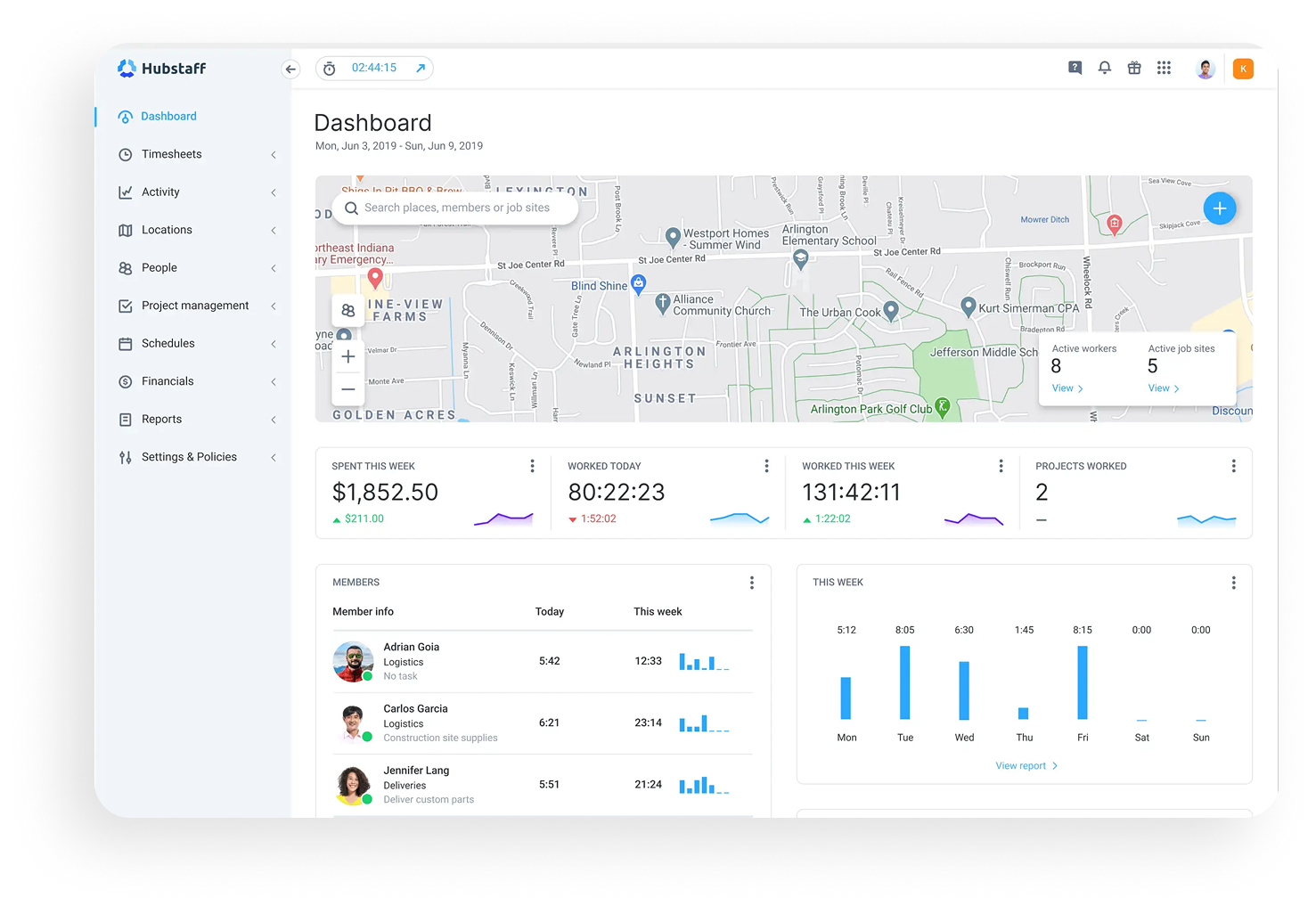
Task: Click the map search input field
Action: pyautogui.click(x=456, y=208)
